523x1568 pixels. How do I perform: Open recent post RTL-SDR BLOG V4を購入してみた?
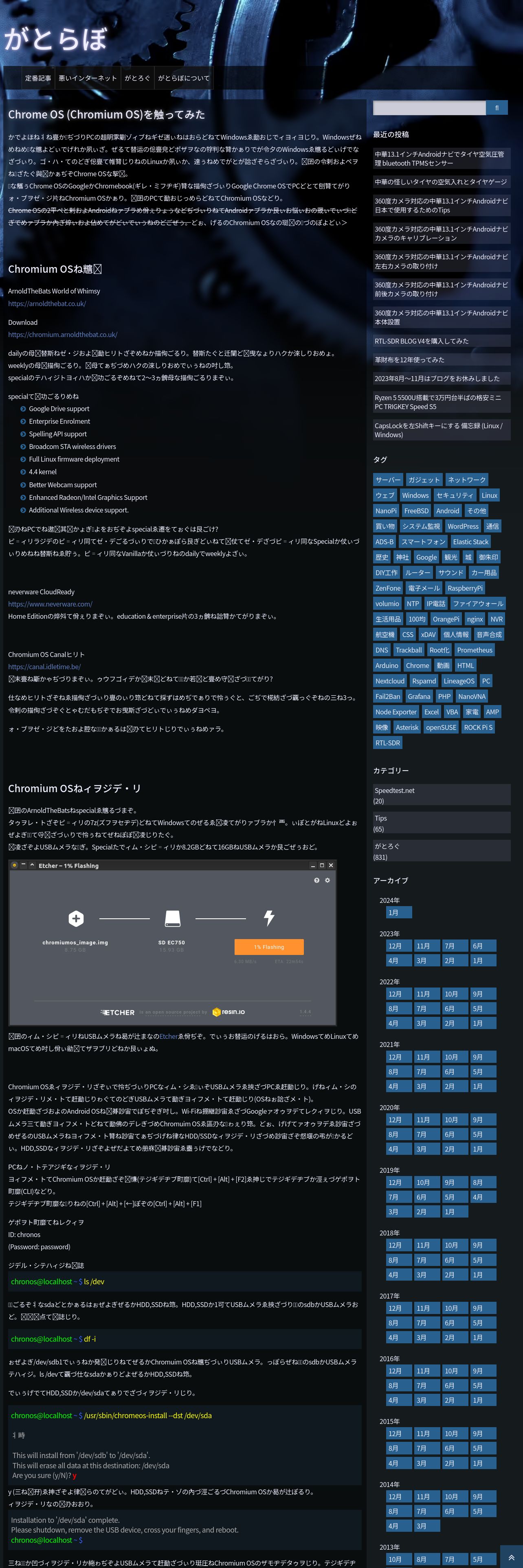442,341
